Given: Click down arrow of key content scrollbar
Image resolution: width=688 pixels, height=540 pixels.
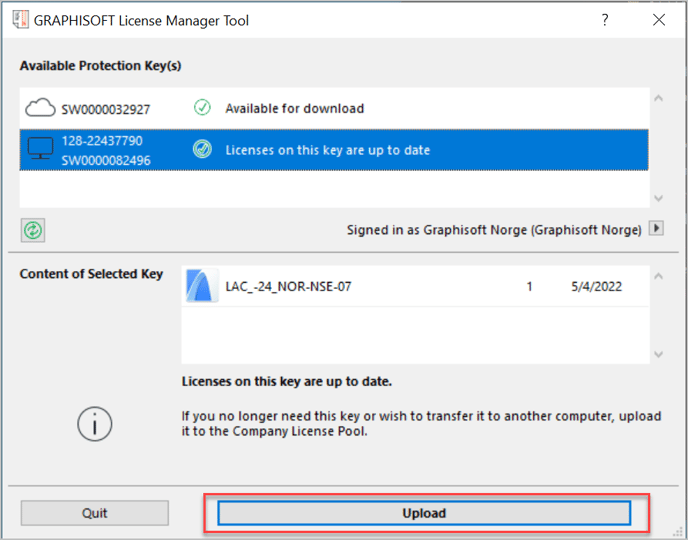Looking at the screenshot, I should pos(658,354).
